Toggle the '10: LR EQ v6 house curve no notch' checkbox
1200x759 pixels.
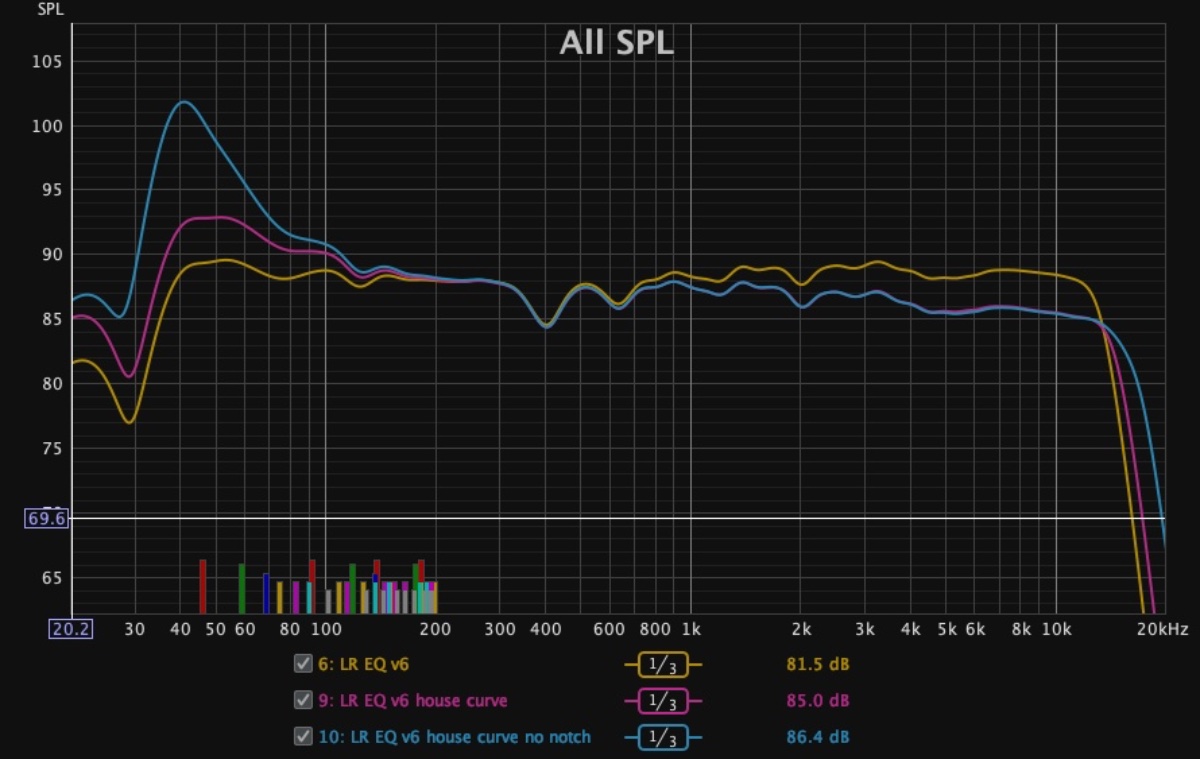point(302,737)
